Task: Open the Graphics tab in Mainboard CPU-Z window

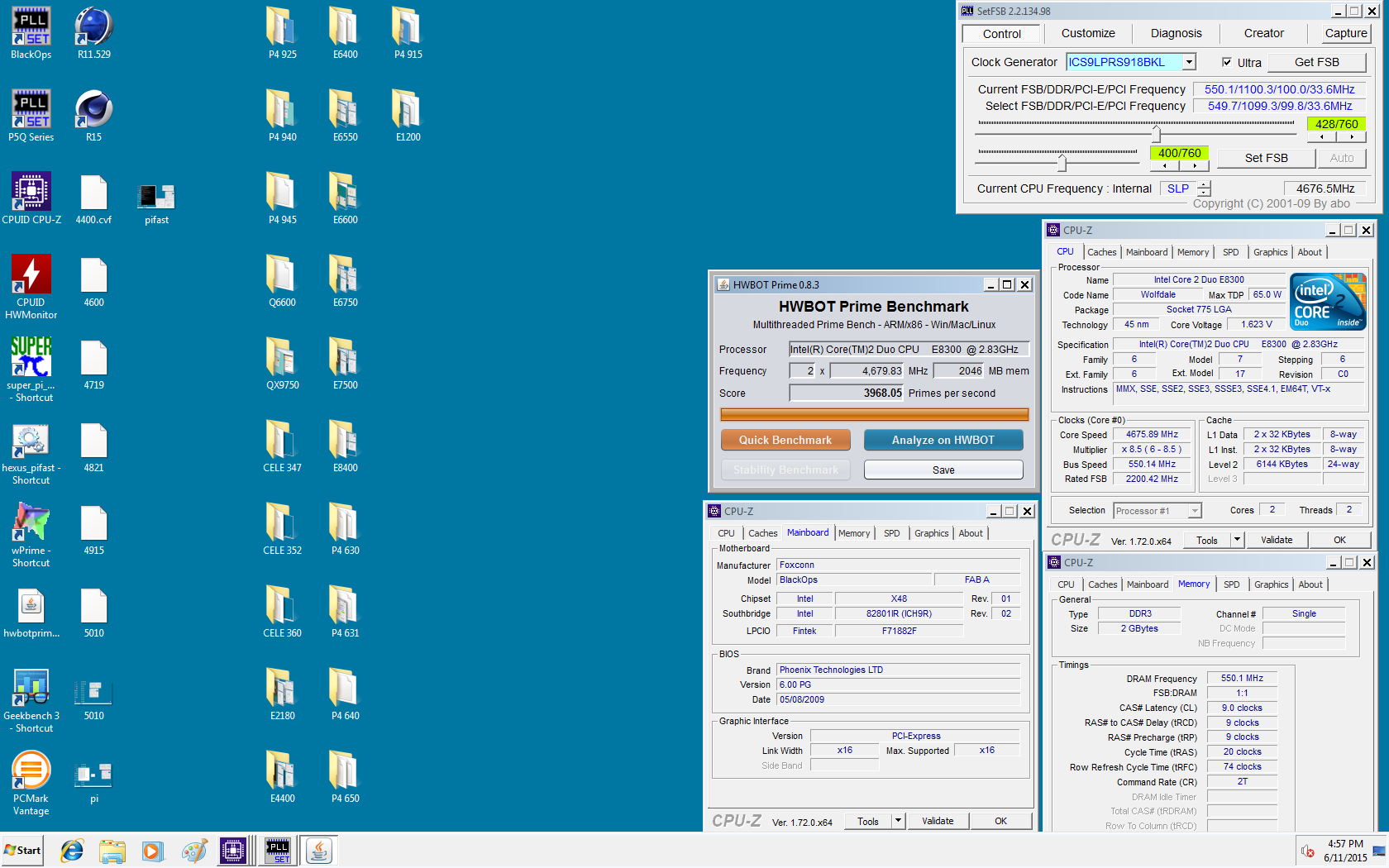Action: 931,533
